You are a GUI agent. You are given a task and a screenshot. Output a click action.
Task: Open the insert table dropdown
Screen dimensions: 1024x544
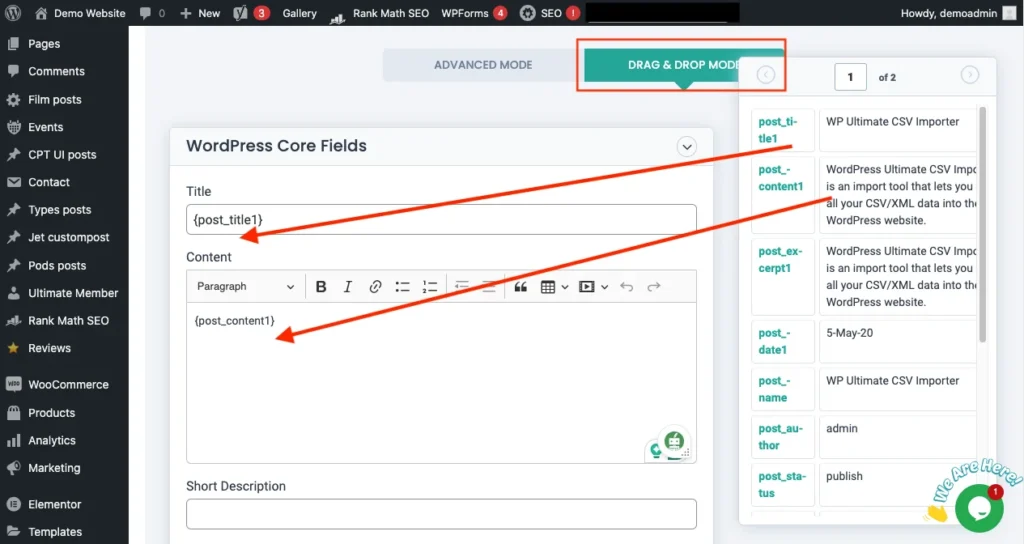554,287
